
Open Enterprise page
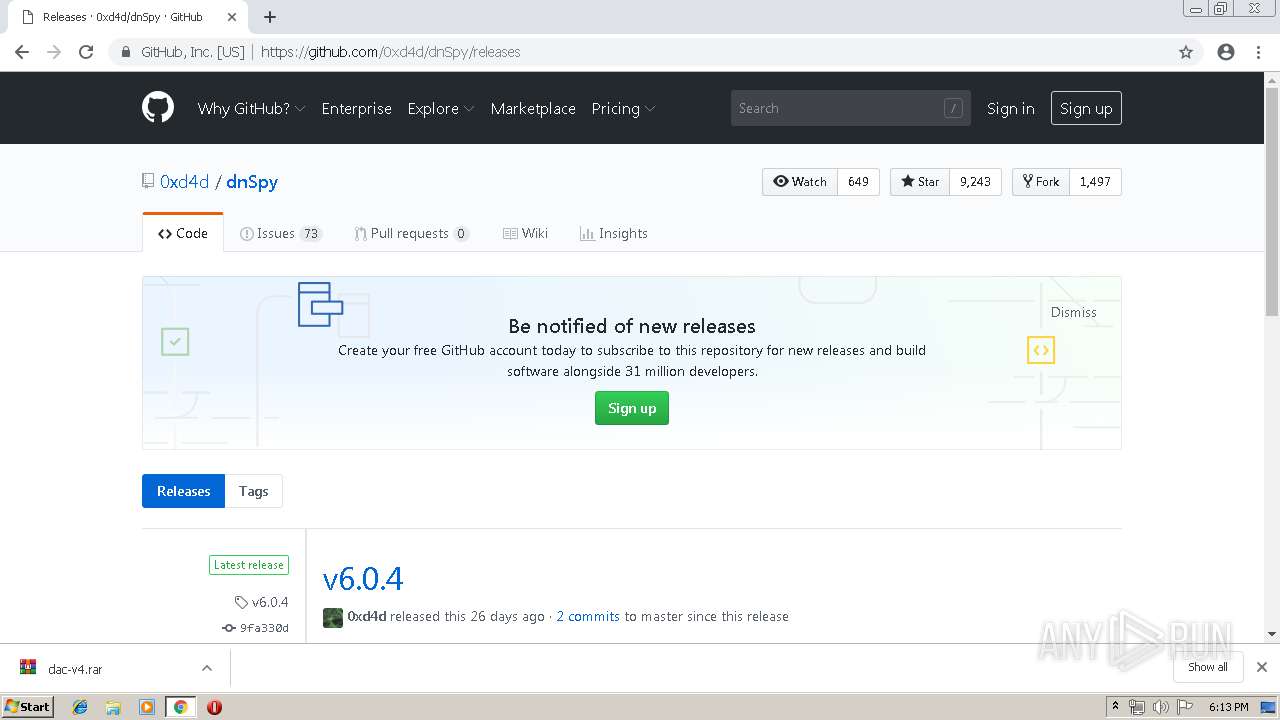[x=356, y=108]
